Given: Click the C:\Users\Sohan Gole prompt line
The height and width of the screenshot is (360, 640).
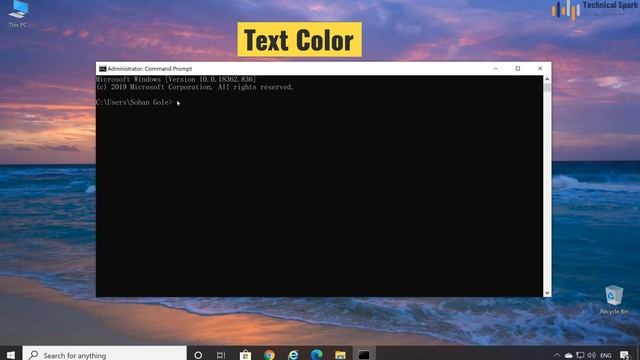Looking at the screenshot, I should coord(134,102).
